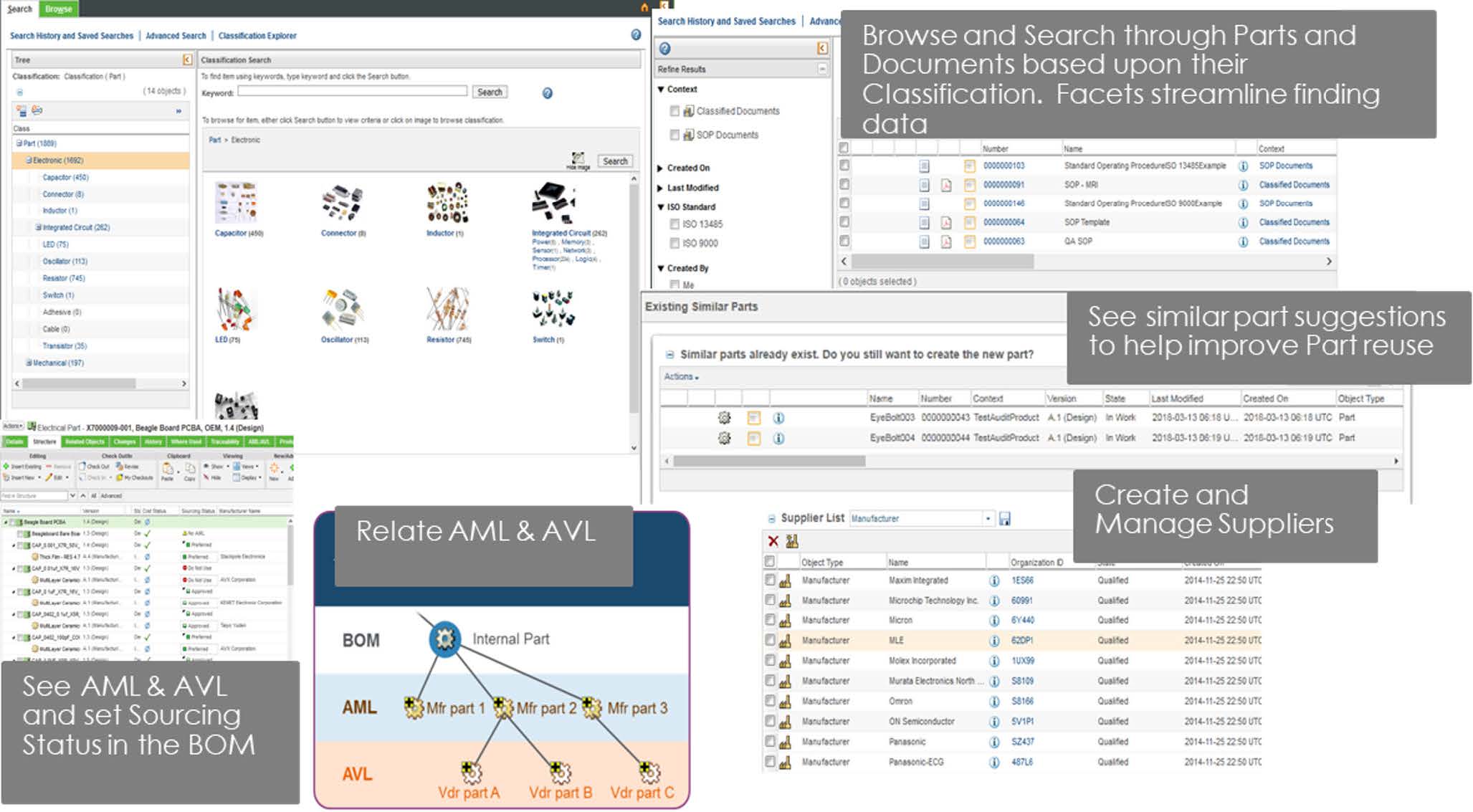Click the gear icon in EyeBolt004 row
This screenshot has height=812, width=1473.
pos(724,438)
